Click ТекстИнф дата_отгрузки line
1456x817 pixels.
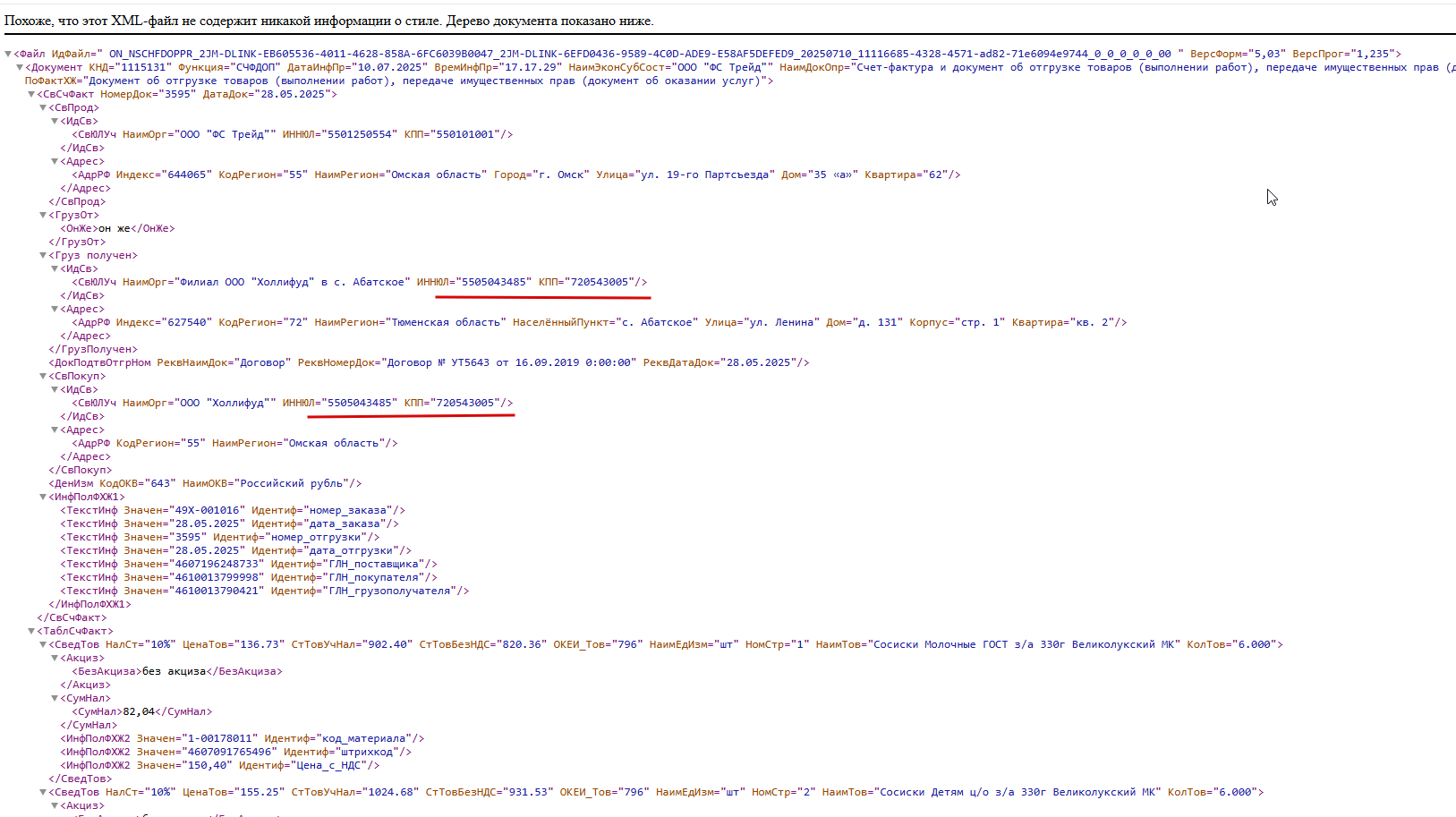click(236, 550)
